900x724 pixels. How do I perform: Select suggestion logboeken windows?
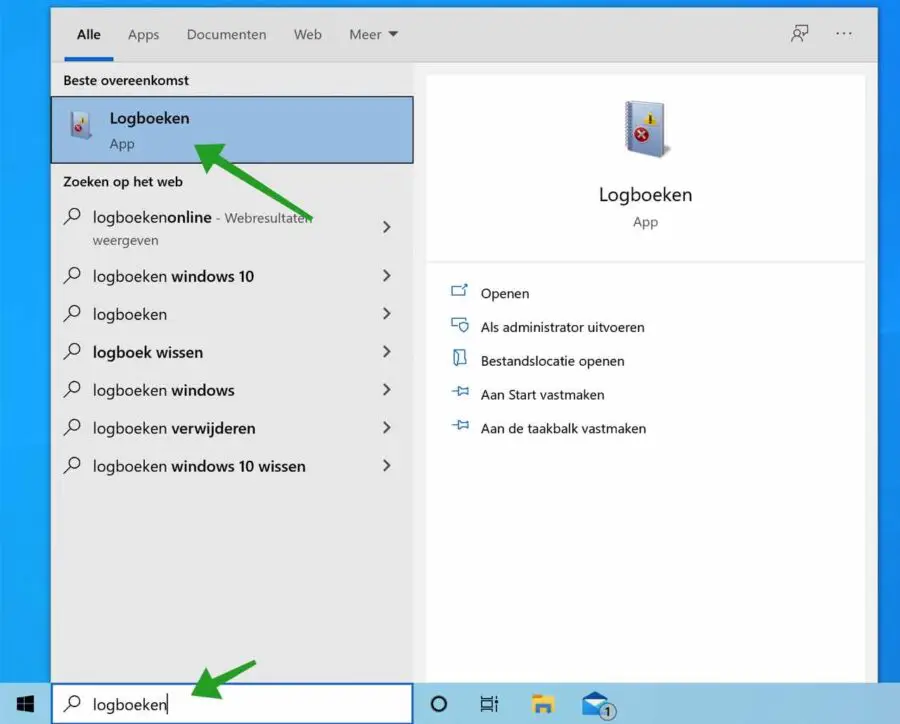pyautogui.click(x=230, y=390)
